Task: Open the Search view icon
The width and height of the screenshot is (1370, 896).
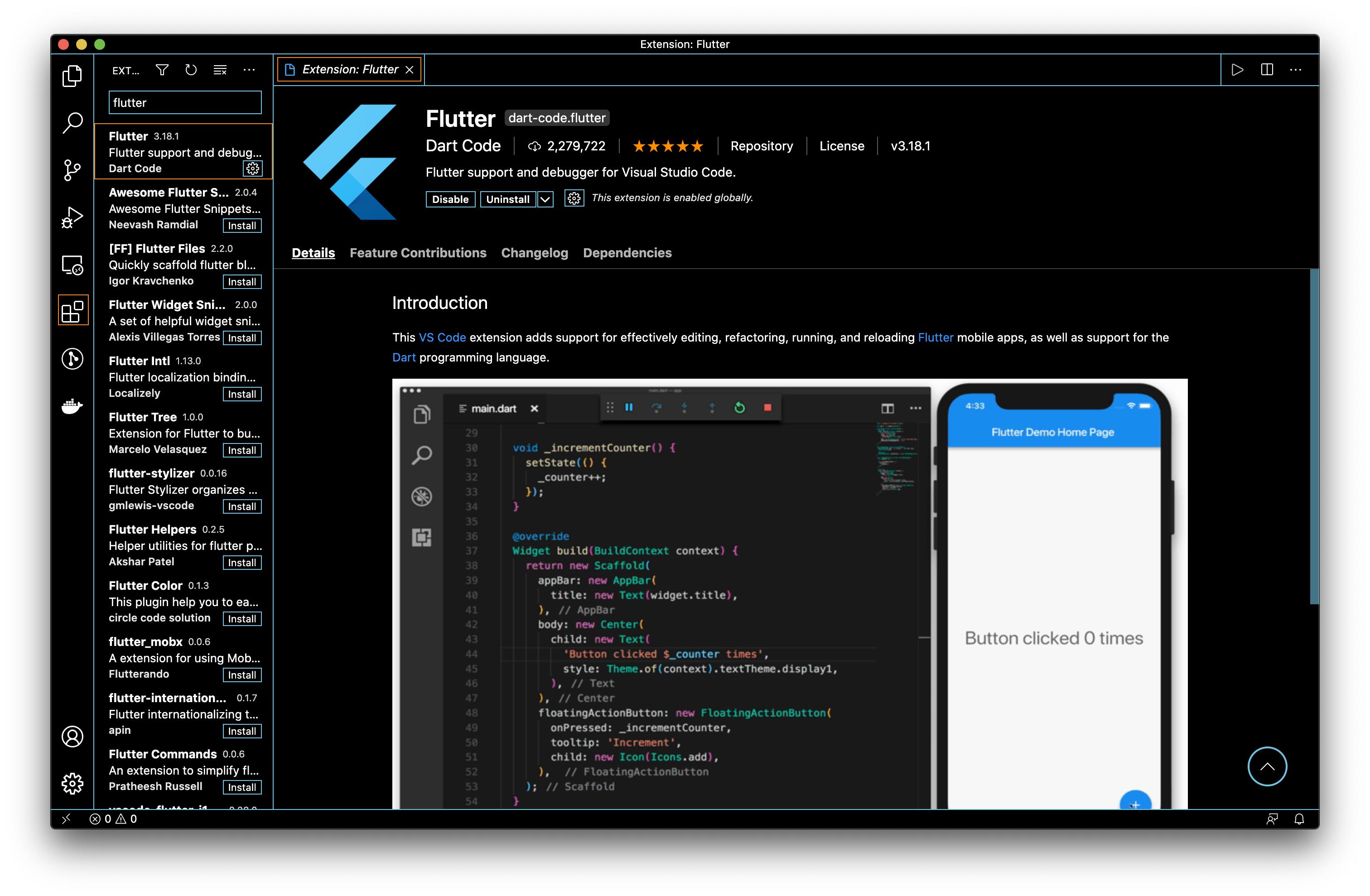Action: click(72, 123)
